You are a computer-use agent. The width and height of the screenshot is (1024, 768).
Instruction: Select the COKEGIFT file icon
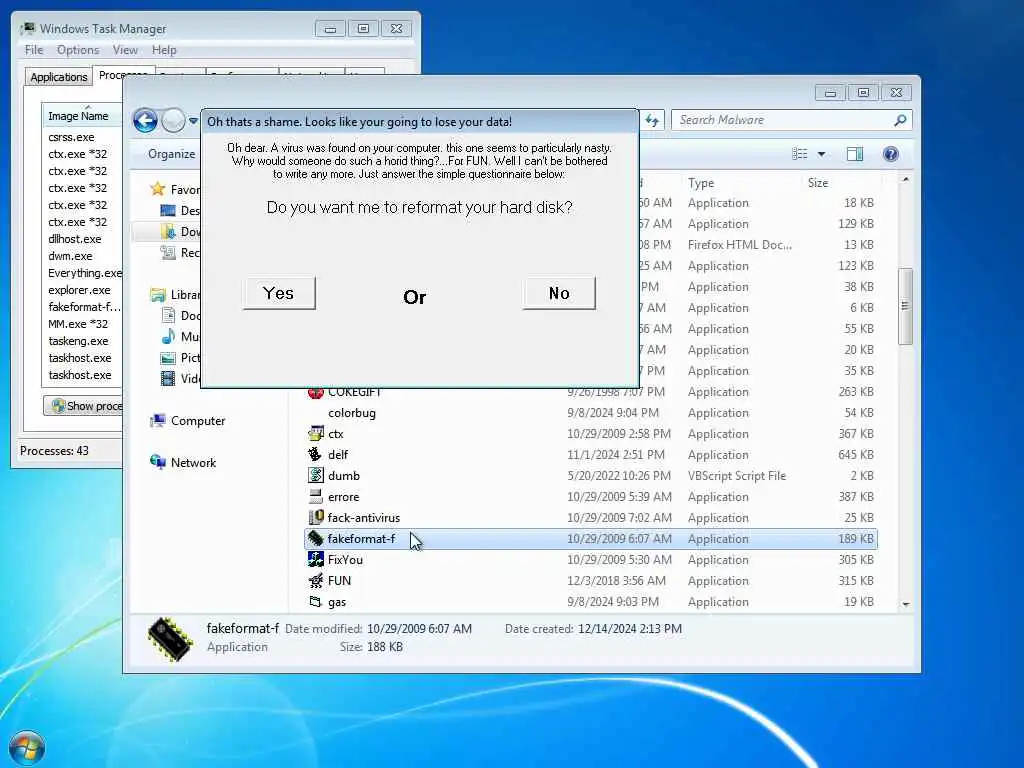coord(316,392)
